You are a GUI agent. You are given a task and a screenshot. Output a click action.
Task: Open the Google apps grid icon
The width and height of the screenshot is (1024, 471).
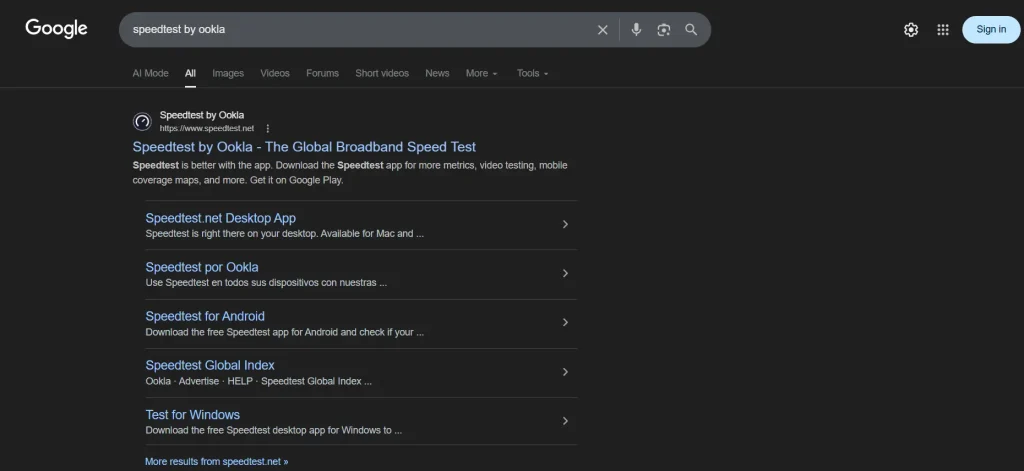pos(942,29)
